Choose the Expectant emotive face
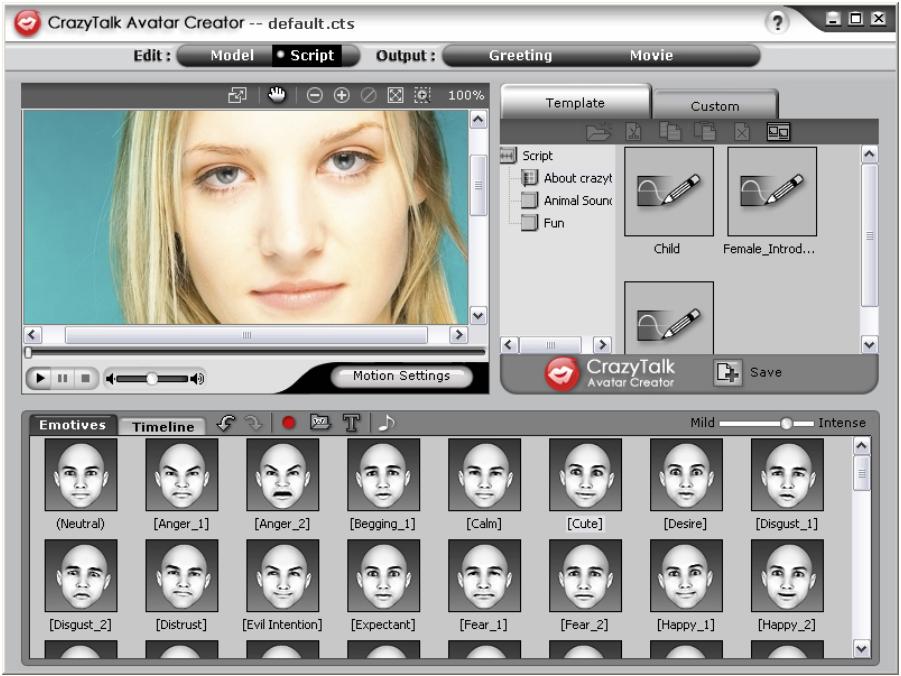Screen dimensions: 901x676 pyautogui.click(x=383, y=575)
